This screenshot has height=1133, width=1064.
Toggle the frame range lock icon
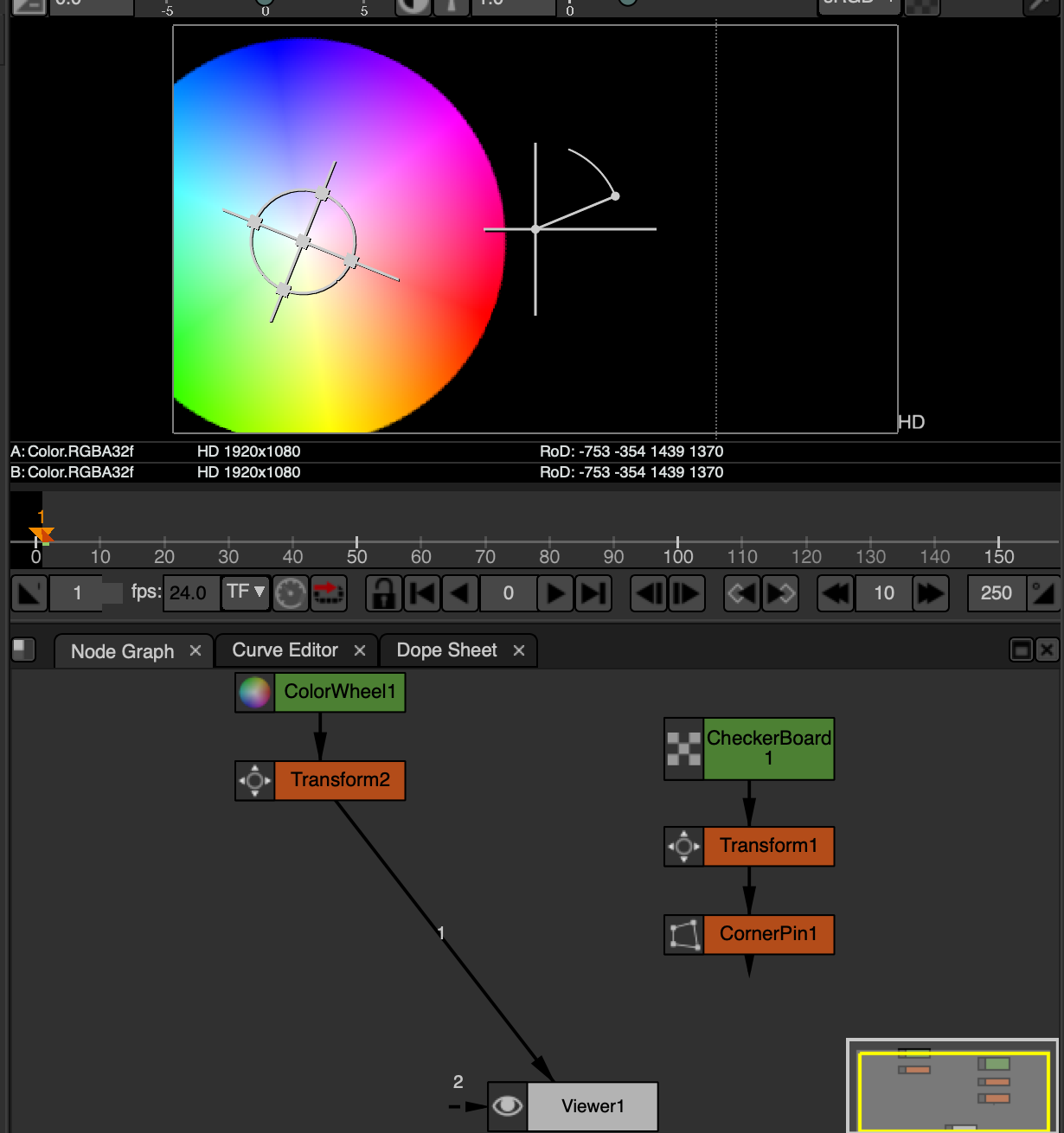click(384, 593)
